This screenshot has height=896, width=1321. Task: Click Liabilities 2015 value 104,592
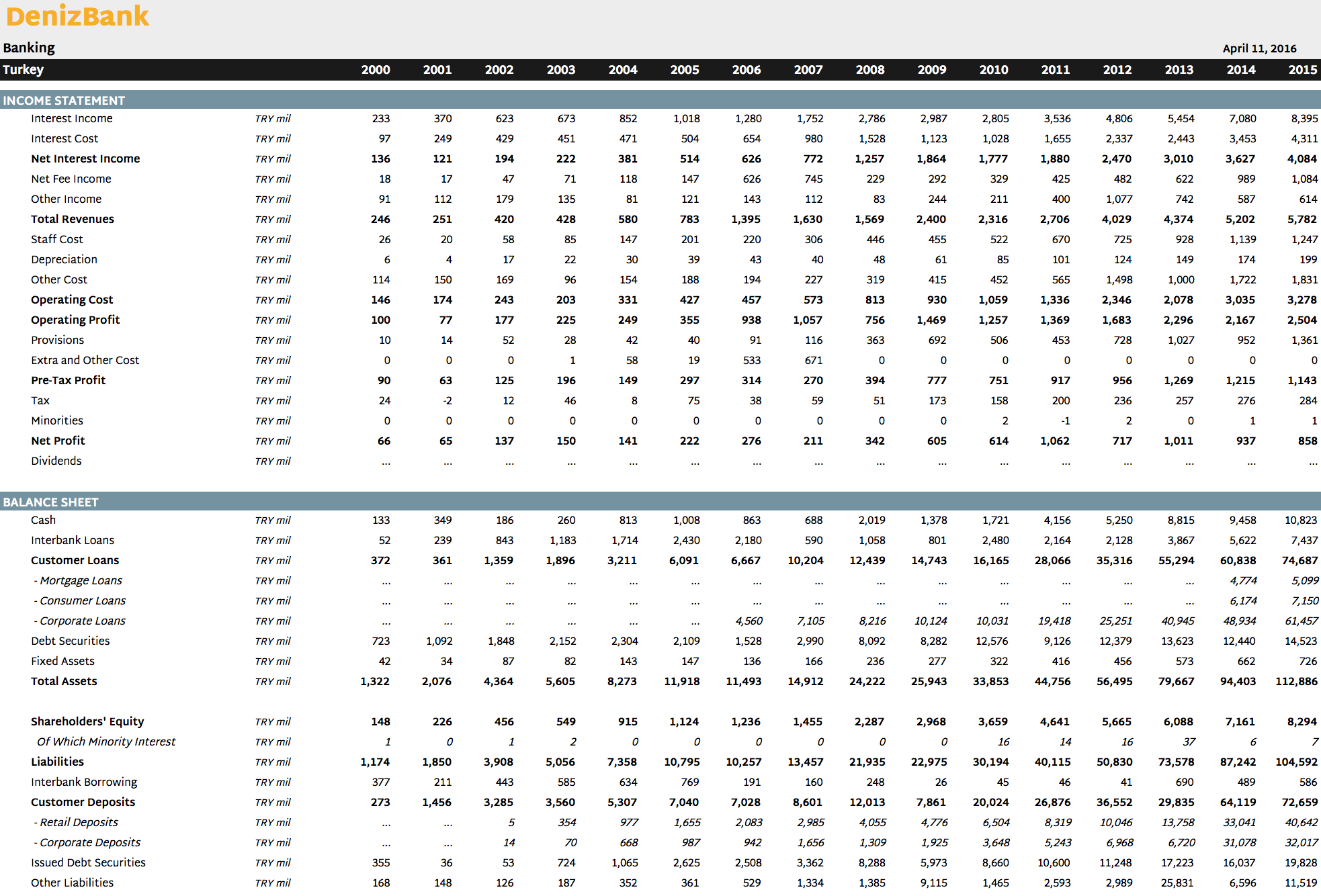[1297, 762]
